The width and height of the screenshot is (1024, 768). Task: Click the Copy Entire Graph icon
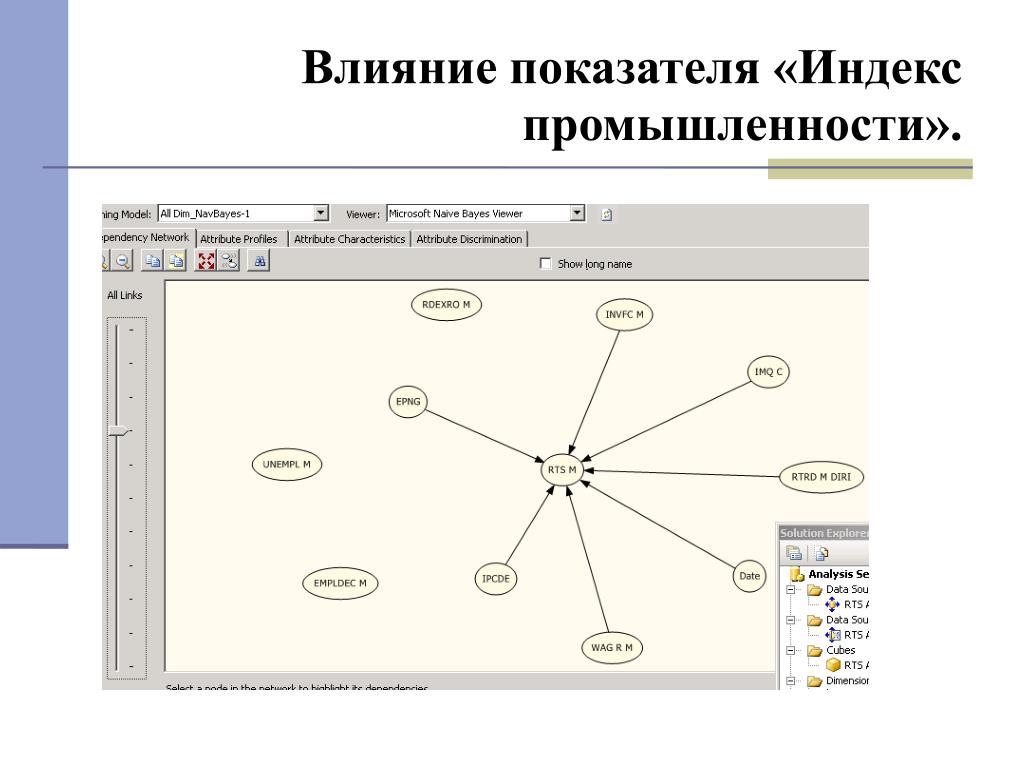[176, 262]
